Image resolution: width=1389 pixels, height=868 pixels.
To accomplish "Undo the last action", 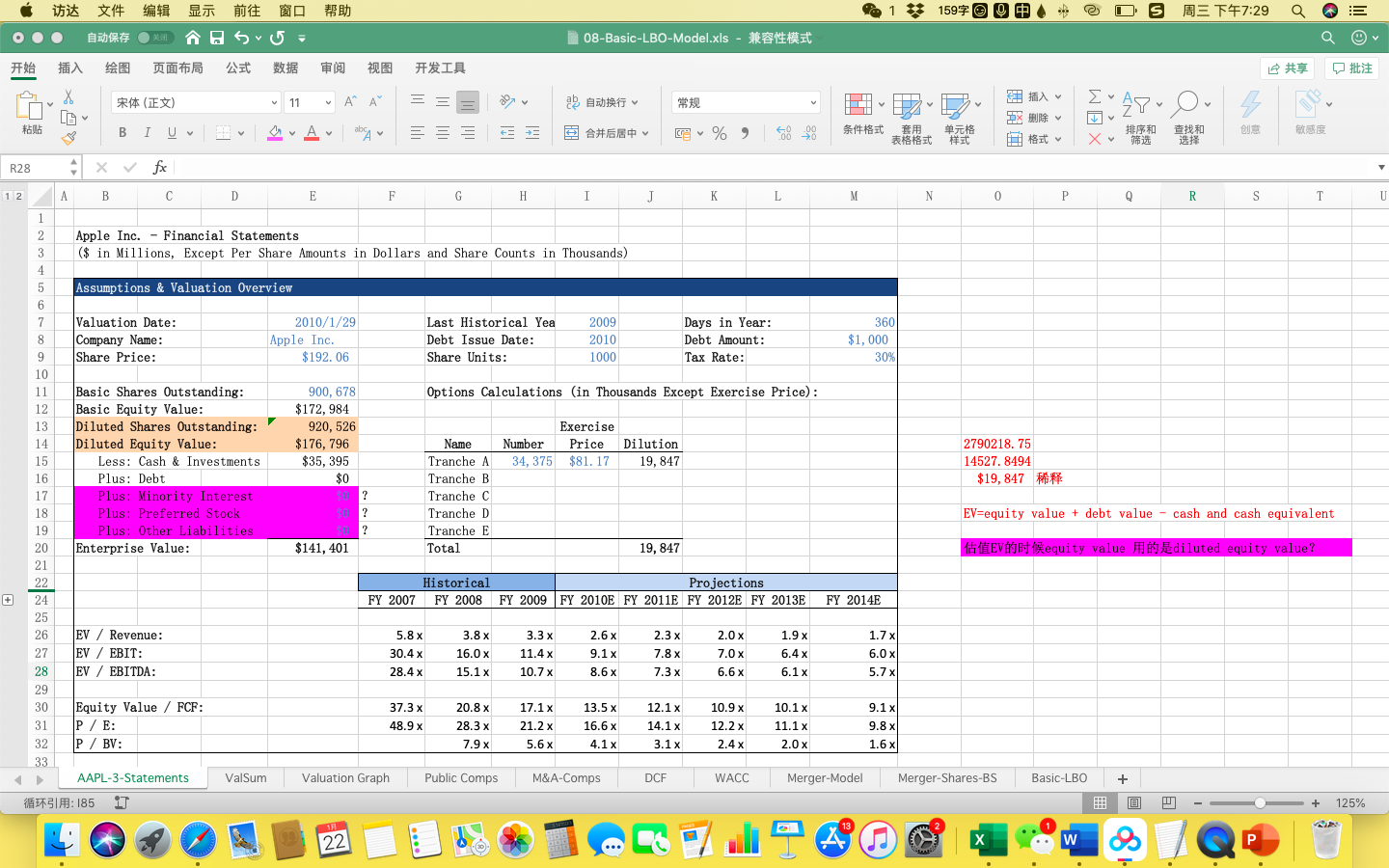I will click(x=241, y=38).
